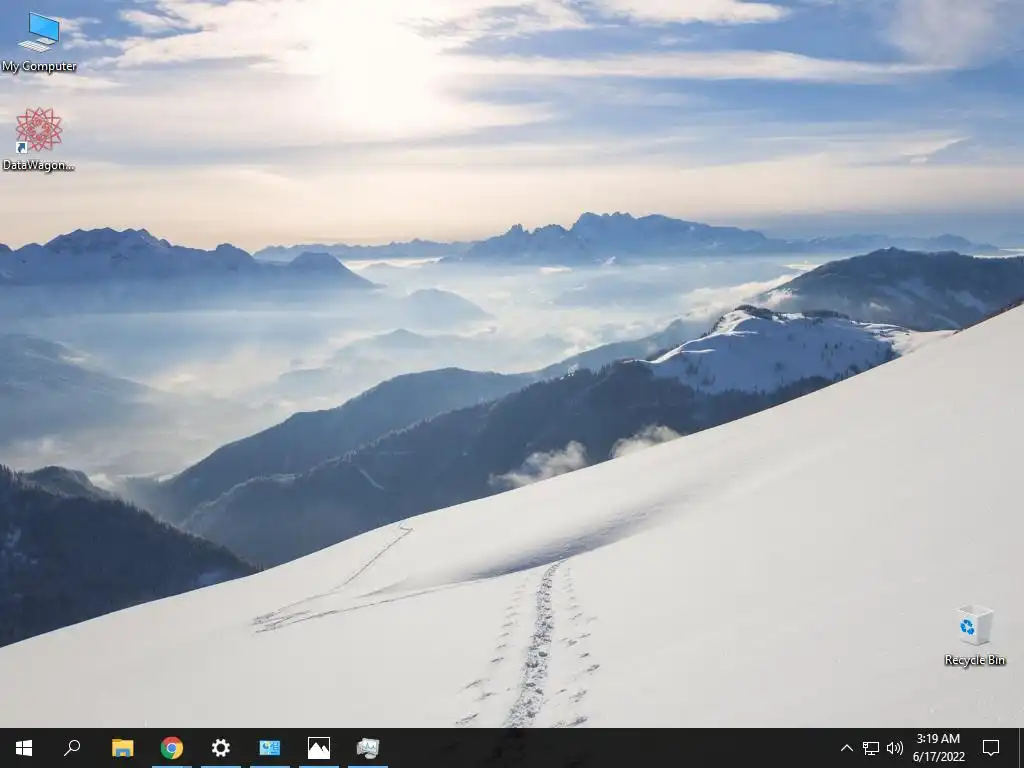The image size is (1024, 768).
Task: Open the network status tray icon
Action: tap(871, 748)
